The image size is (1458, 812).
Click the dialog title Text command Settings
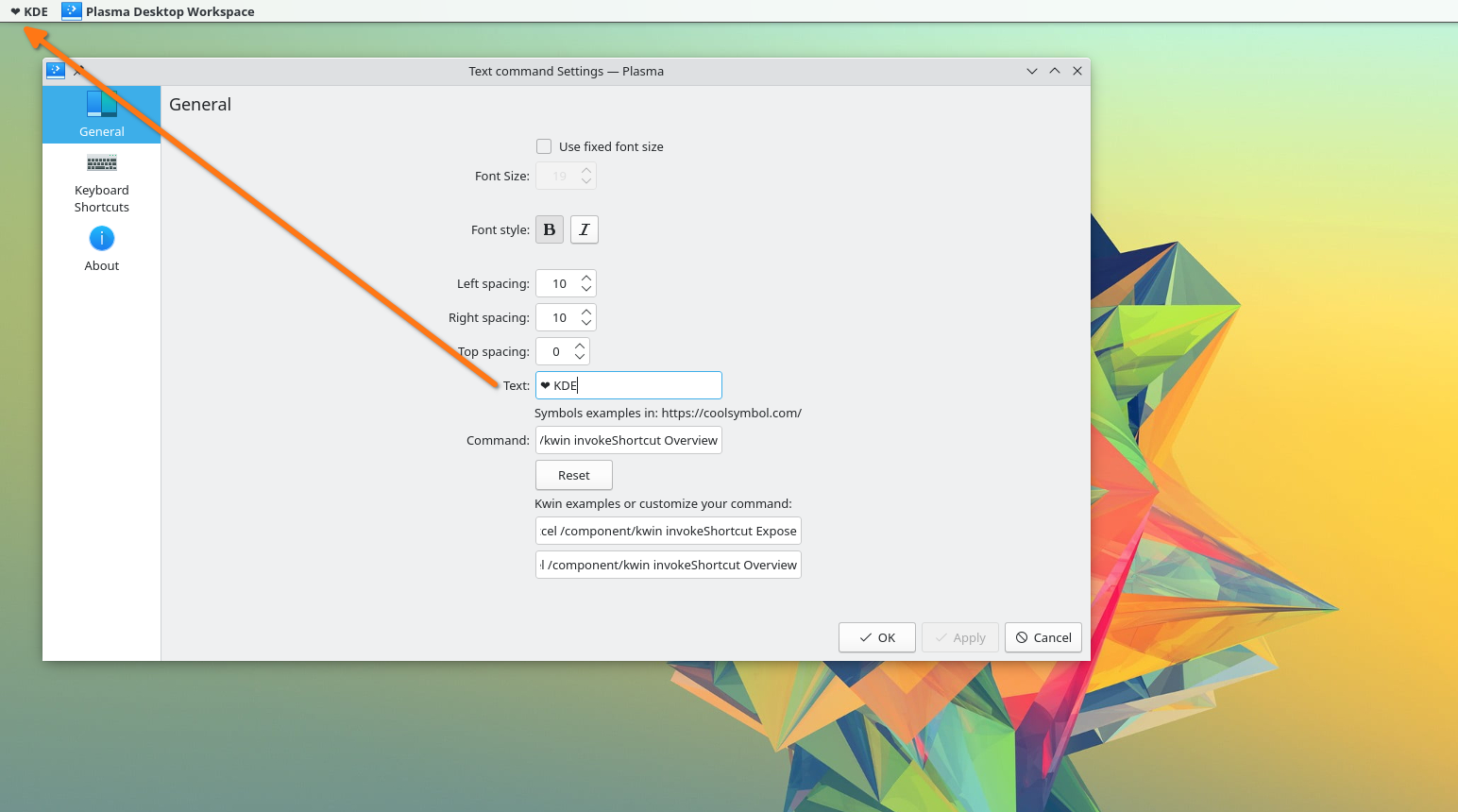tap(567, 71)
